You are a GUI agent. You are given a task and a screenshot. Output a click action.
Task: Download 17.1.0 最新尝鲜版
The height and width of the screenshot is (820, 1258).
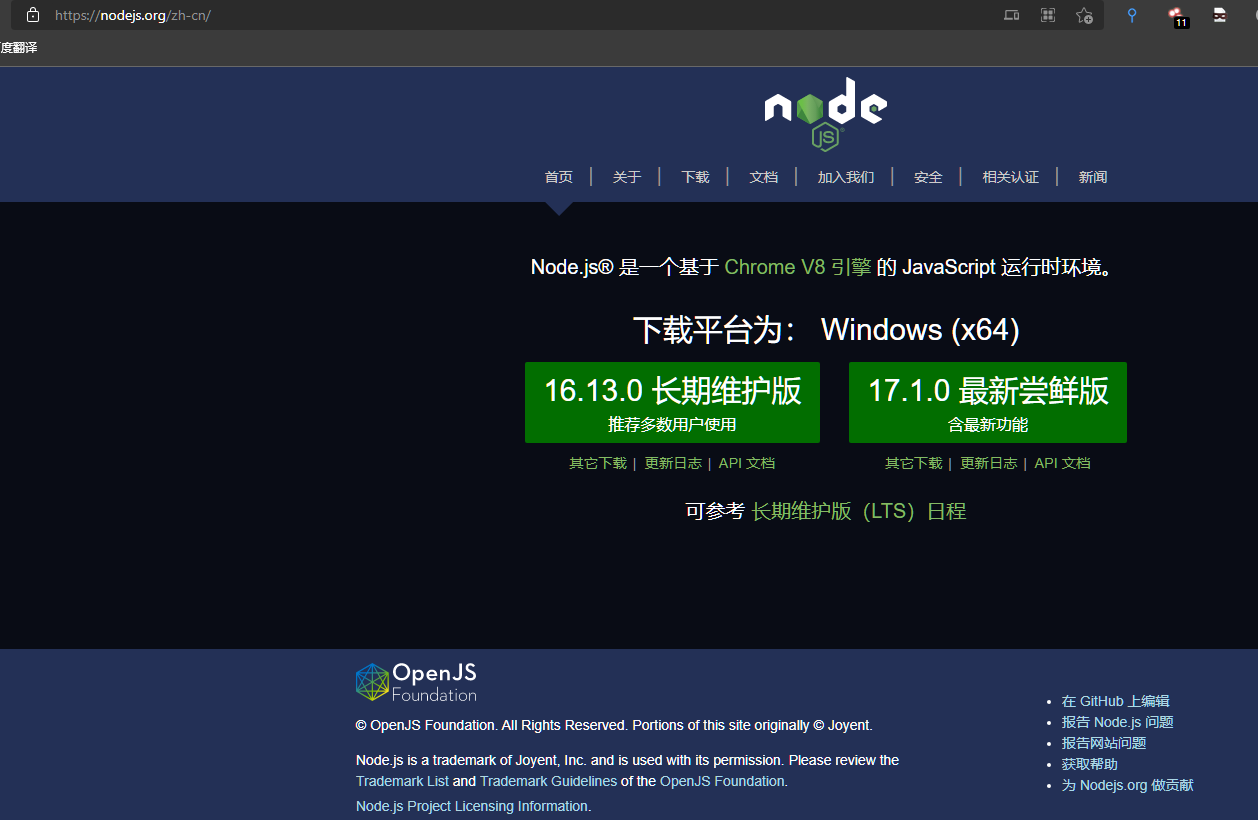click(988, 402)
